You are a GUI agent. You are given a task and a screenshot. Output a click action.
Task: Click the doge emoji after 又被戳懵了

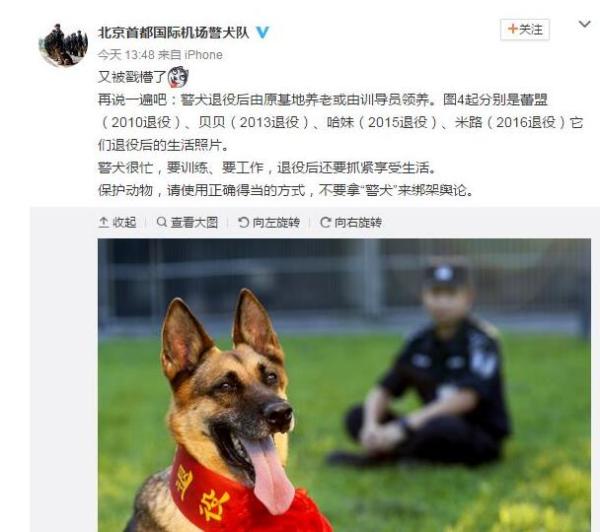[x=178, y=77]
